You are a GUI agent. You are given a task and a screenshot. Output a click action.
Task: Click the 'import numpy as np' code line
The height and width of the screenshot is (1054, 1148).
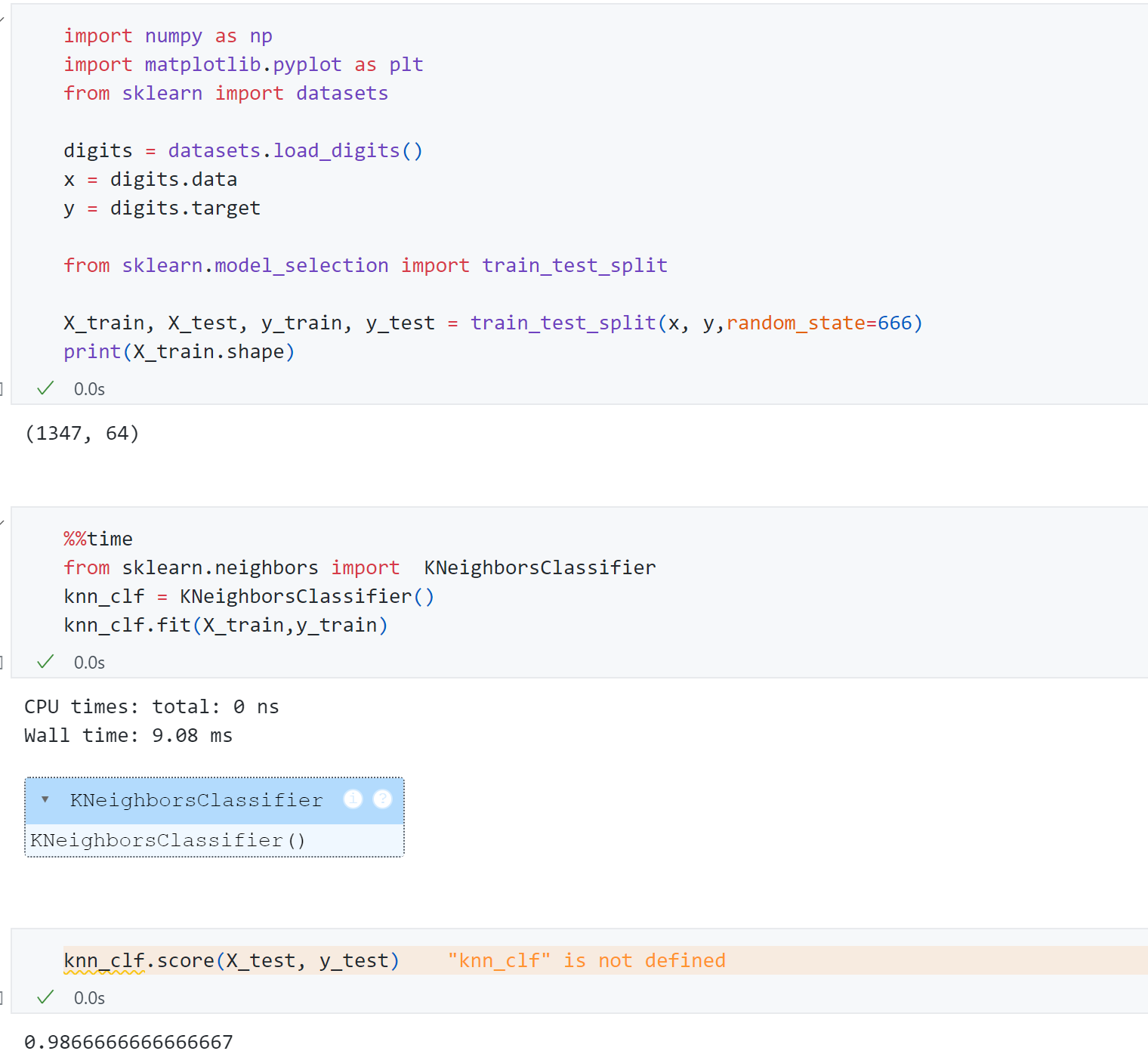[x=168, y=36]
